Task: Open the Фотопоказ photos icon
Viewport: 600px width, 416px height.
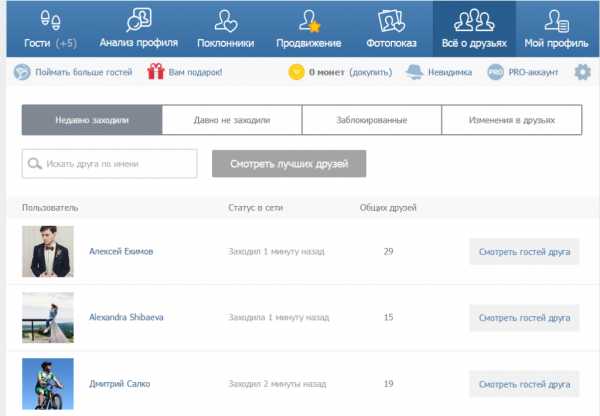Action: click(x=391, y=20)
